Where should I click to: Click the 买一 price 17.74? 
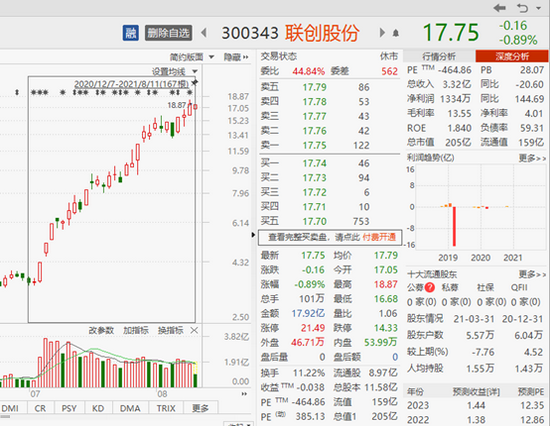coord(315,163)
